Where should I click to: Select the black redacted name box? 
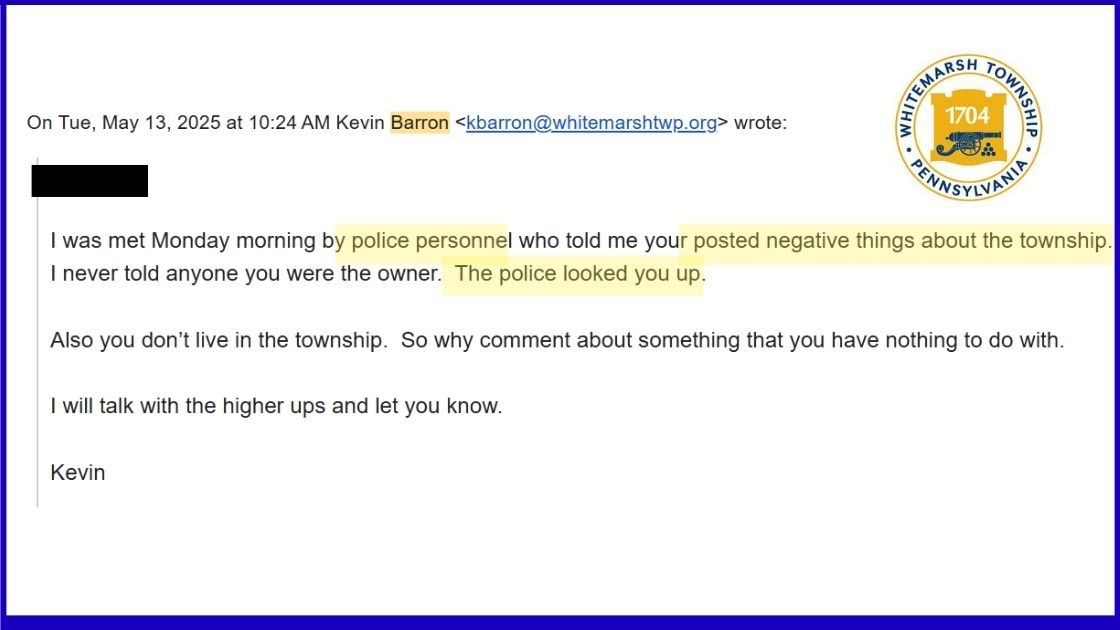click(x=90, y=181)
